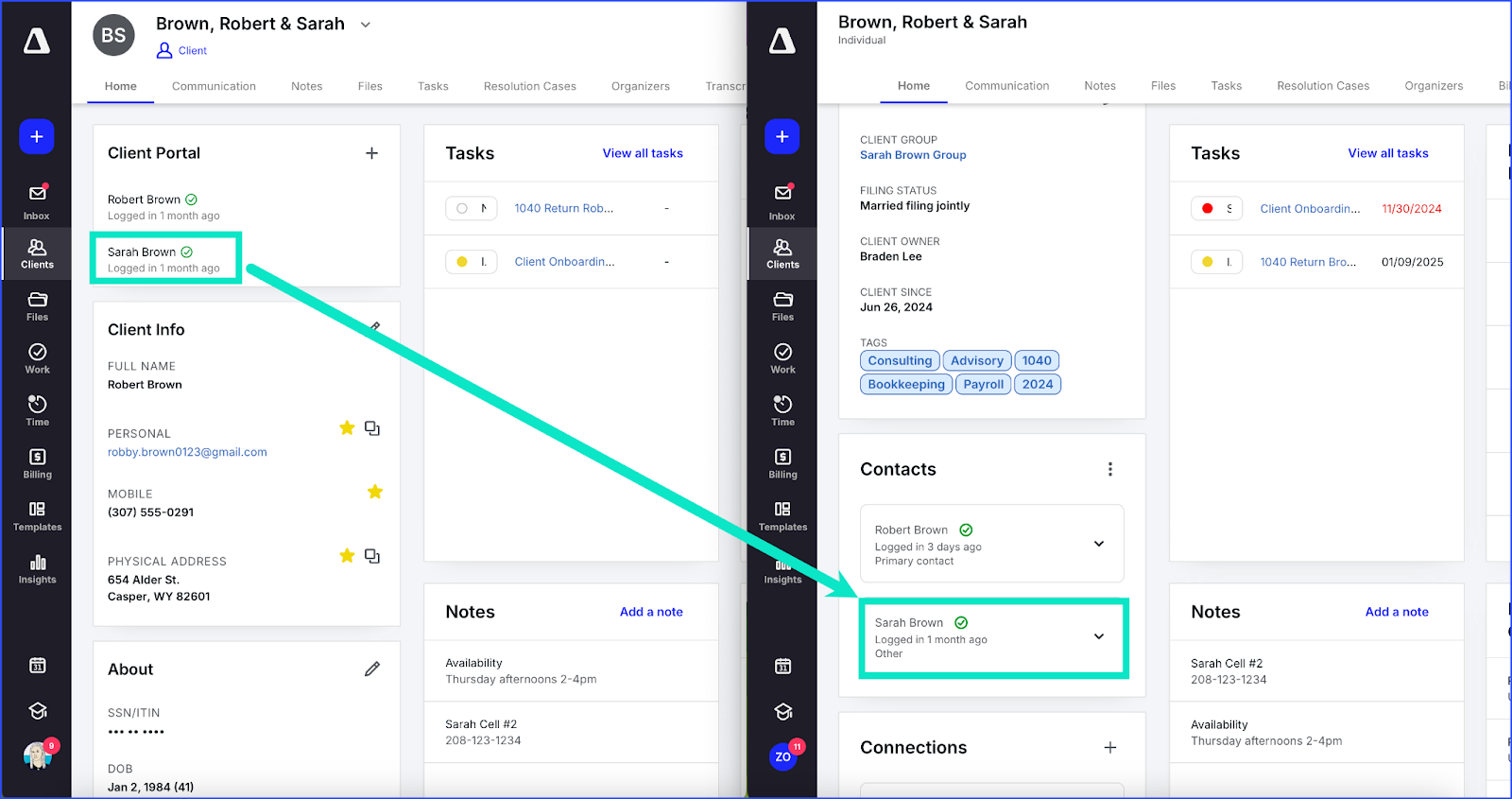Switch to the Resolution Cases tab on left
Image resolution: width=1512 pixels, height=799 pixels.
pos(529,86)
